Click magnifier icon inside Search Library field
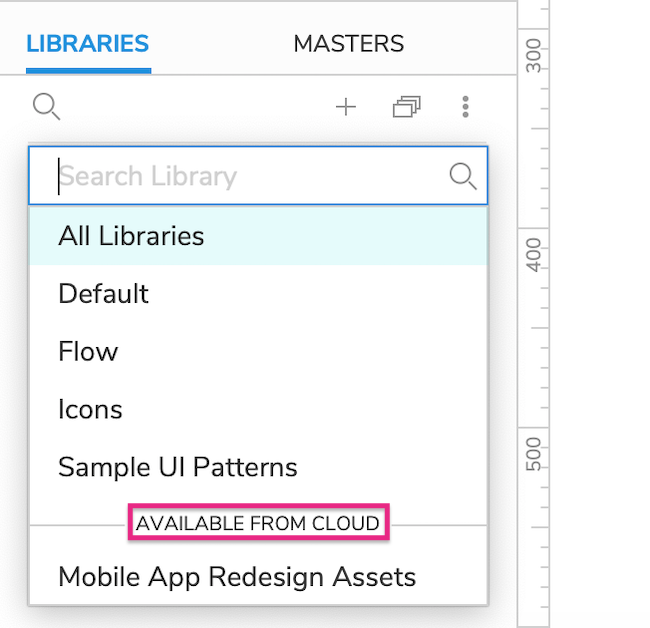Viewport: 650px width, 628px height. pos(463,176)
